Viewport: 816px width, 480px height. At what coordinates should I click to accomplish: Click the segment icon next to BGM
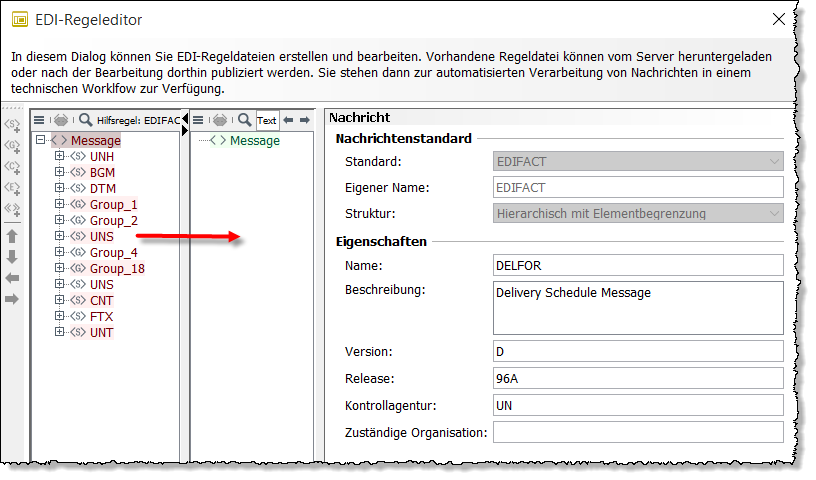tap(78, 172)
